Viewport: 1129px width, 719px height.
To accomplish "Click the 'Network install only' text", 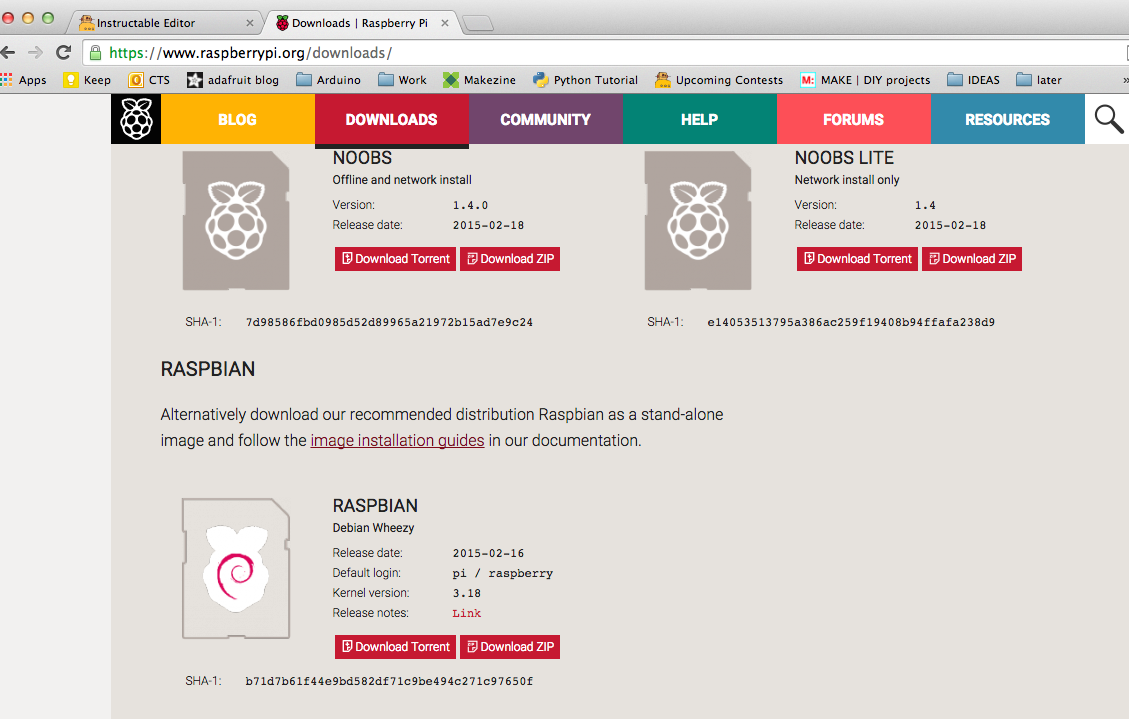I will [x=847, y=180].
